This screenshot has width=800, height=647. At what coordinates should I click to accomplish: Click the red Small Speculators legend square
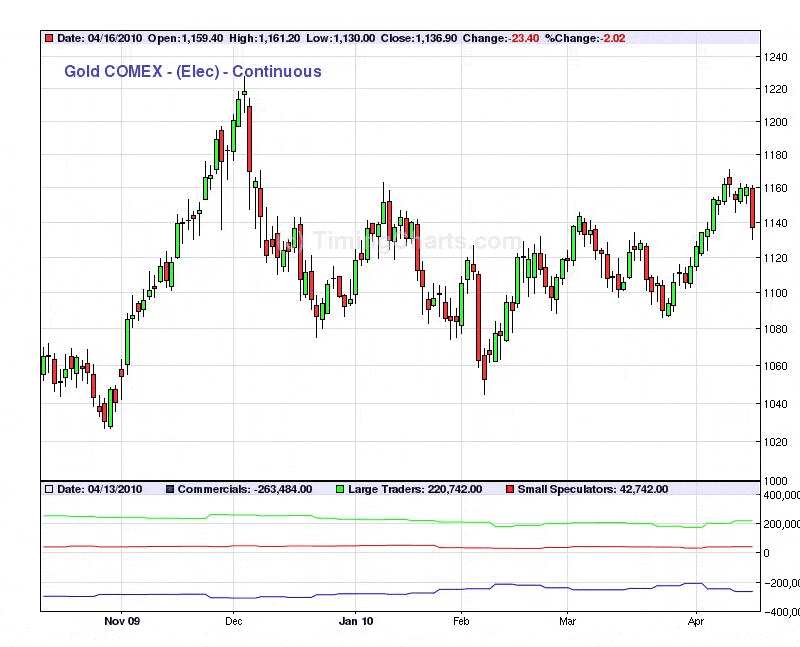click(x=510, y=489)
